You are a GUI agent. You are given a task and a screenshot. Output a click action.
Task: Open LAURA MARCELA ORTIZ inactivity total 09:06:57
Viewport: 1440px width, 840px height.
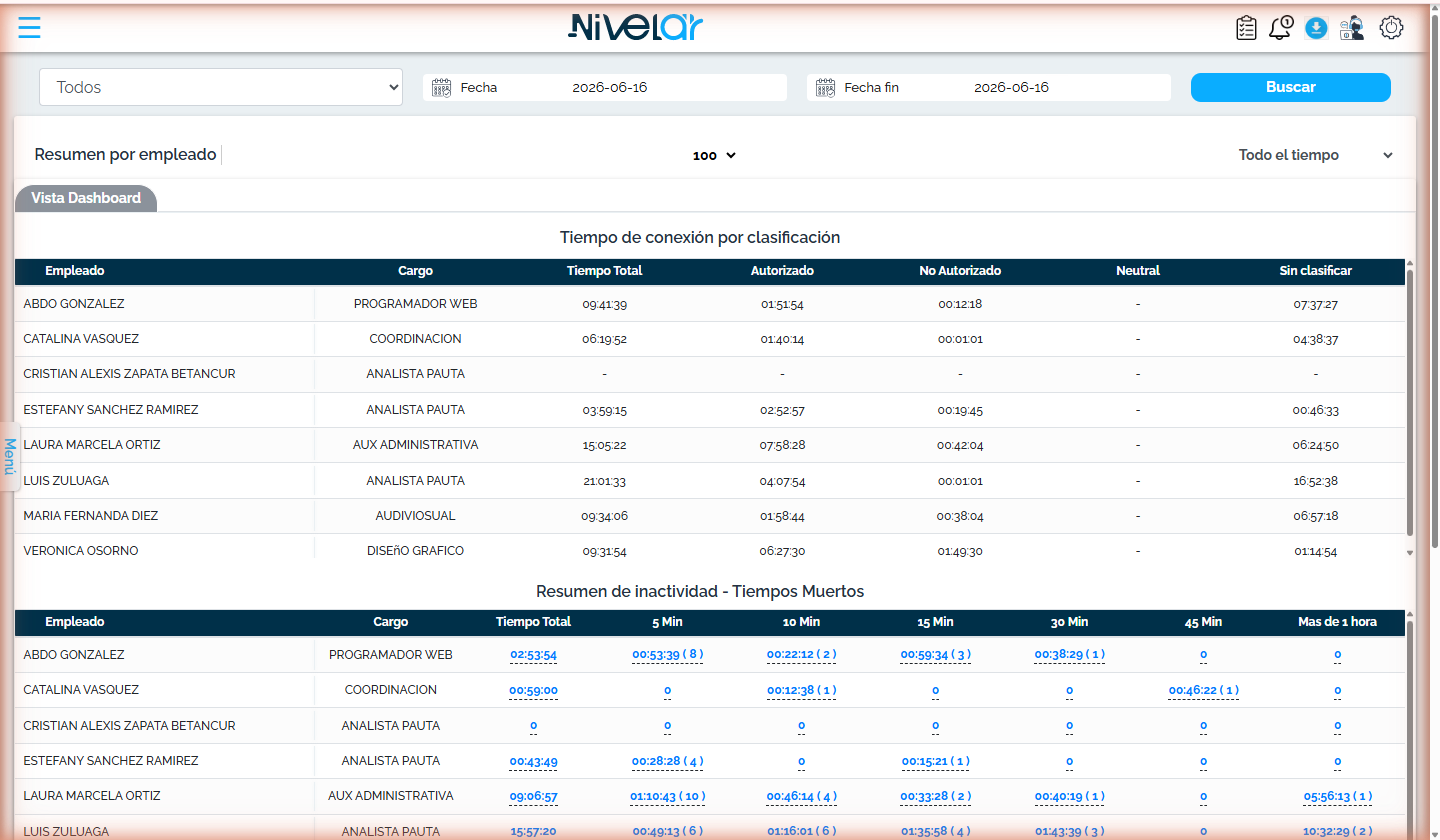pyautogui.click(x=533, y=797)
